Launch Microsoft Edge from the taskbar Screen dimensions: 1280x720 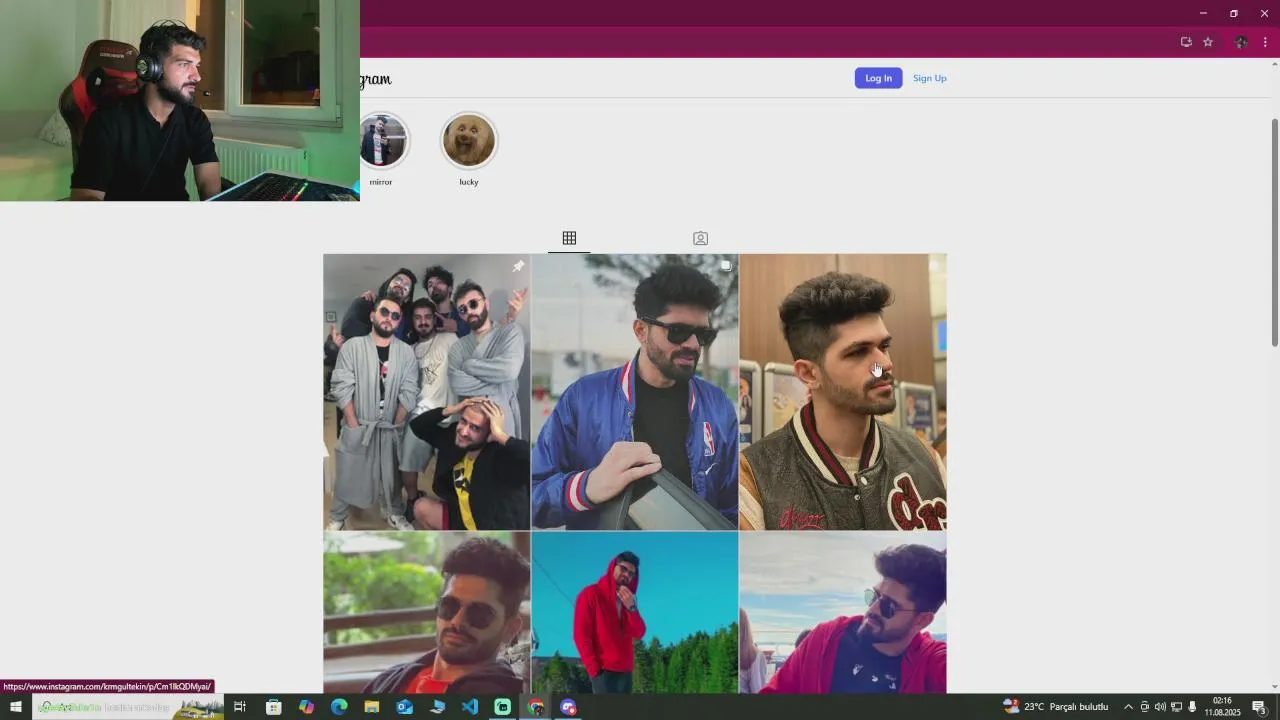[x=339, y=707]
